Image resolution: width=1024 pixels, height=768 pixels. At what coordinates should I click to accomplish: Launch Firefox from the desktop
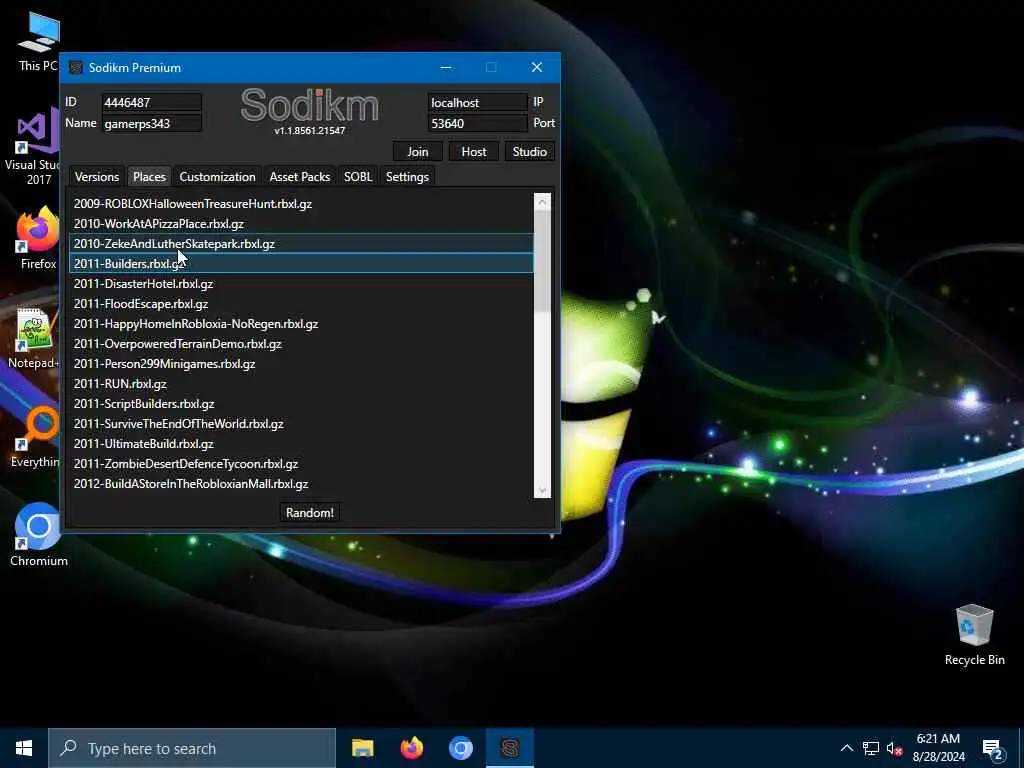pos(38,238)
